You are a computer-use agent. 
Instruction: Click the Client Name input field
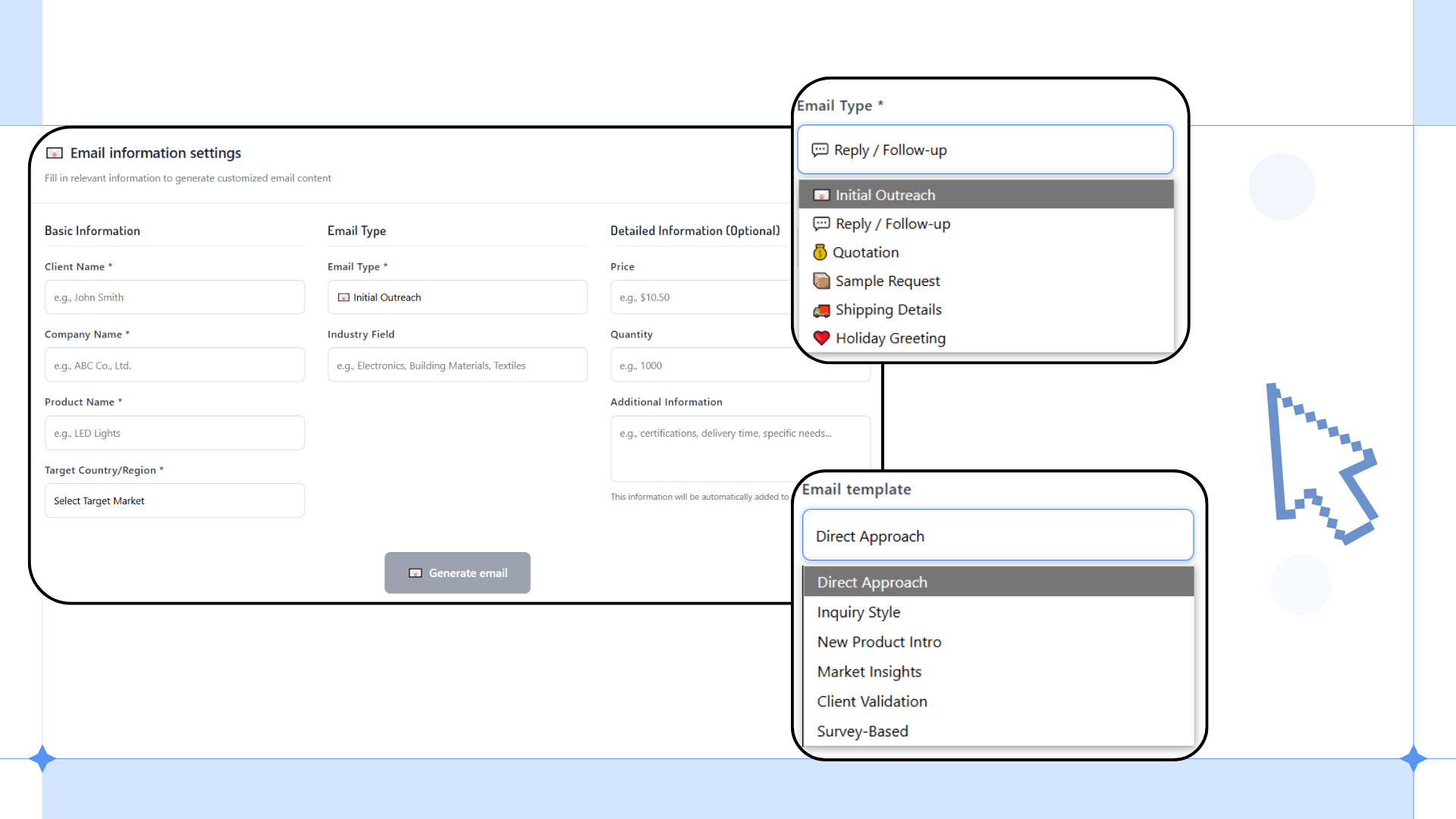[x=174, y=297]
